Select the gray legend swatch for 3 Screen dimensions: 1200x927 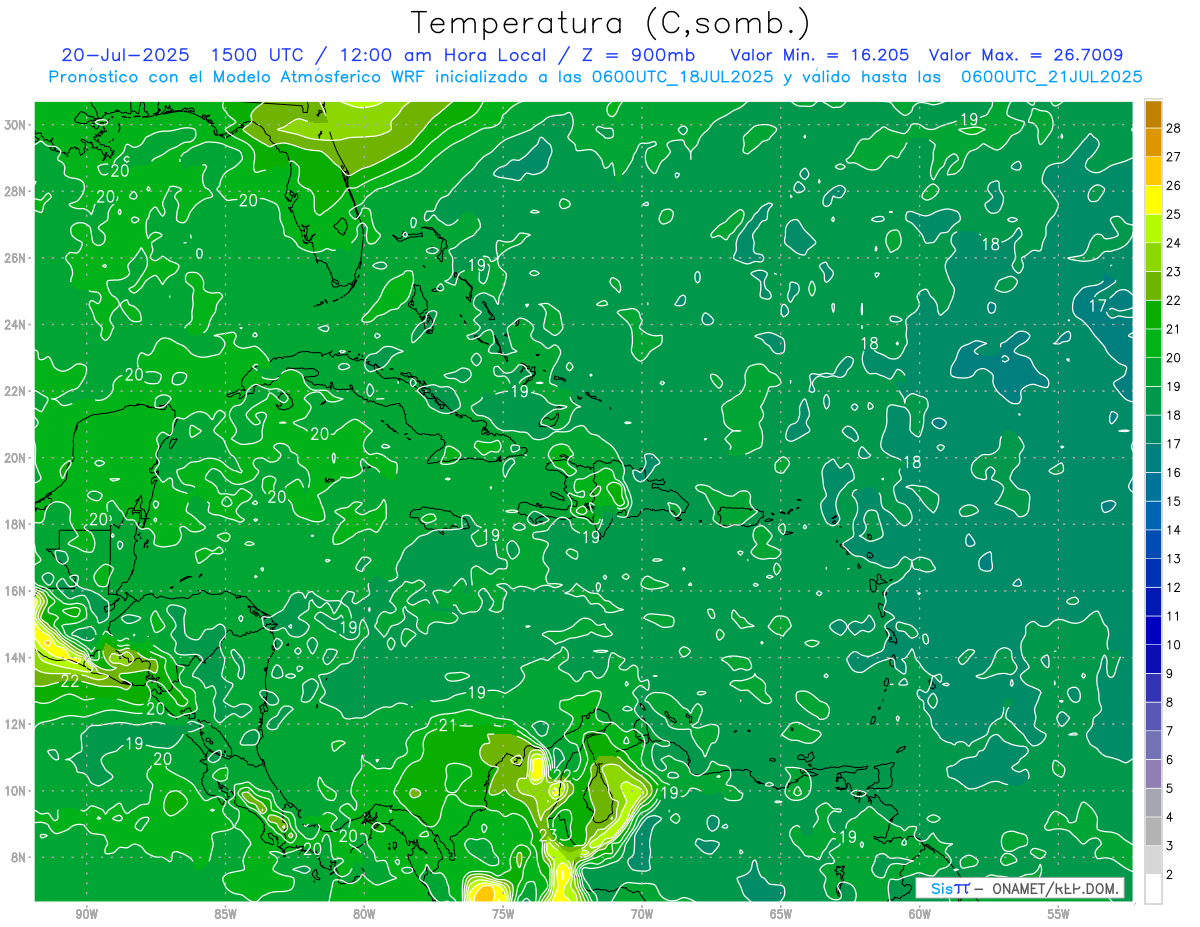point(1153,832)
